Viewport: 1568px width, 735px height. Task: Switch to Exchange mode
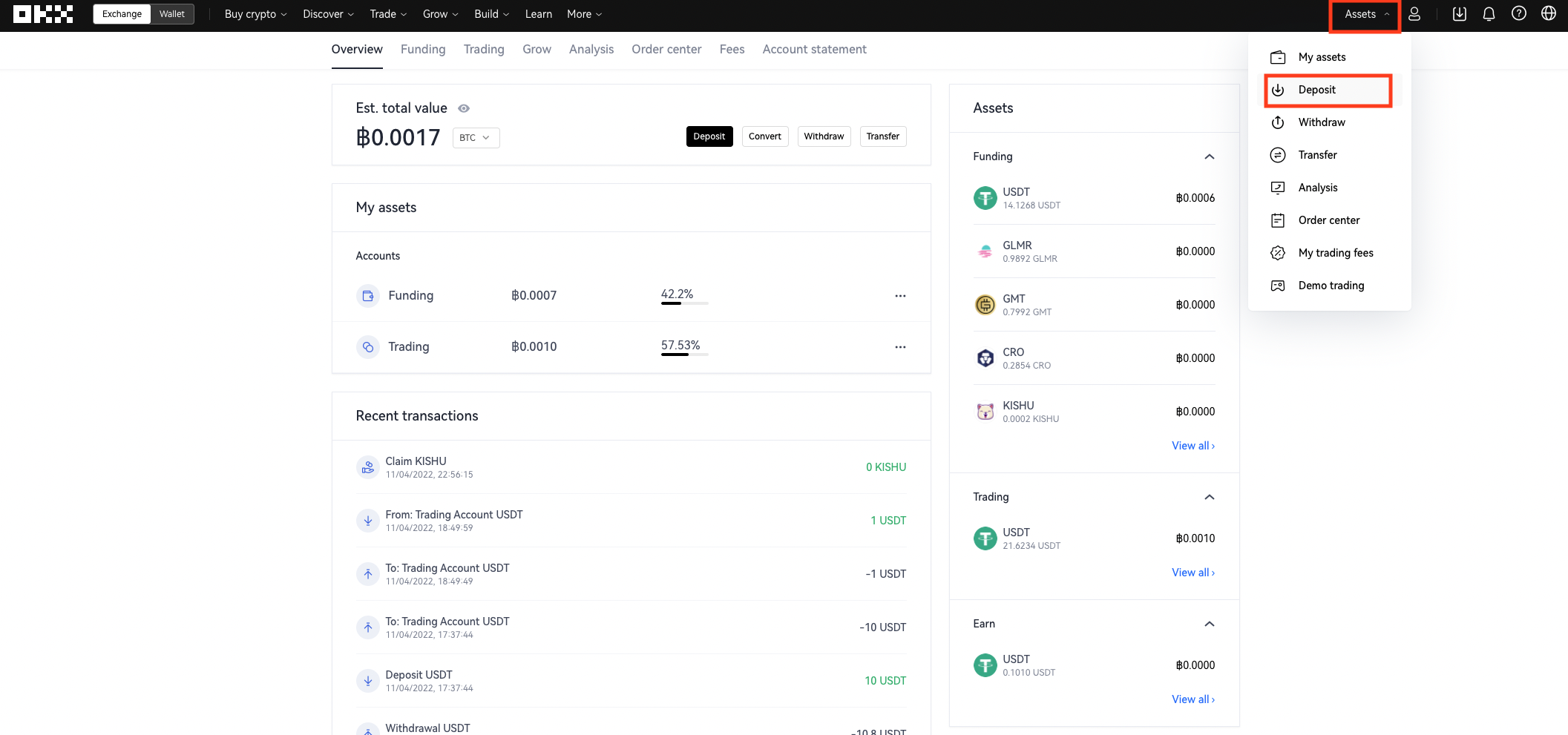pos(122,14)
